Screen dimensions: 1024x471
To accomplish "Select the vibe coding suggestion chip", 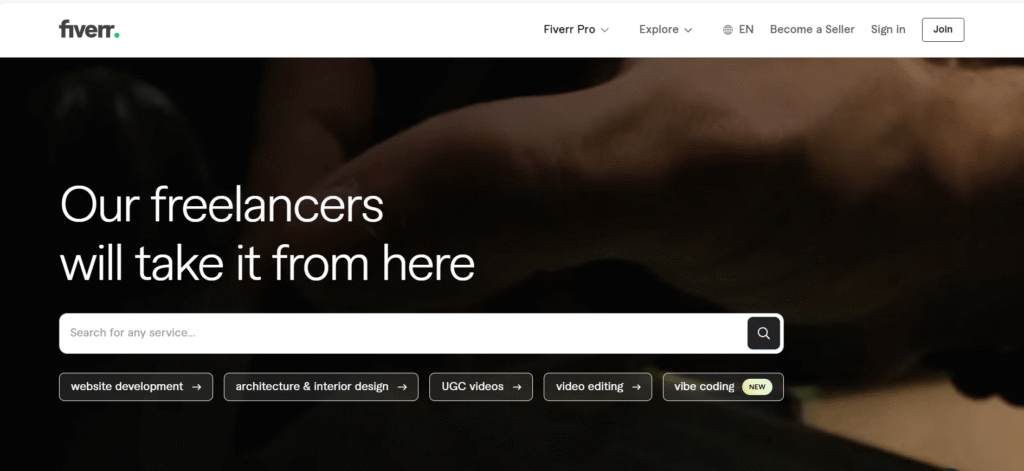I will pos(723,387).
